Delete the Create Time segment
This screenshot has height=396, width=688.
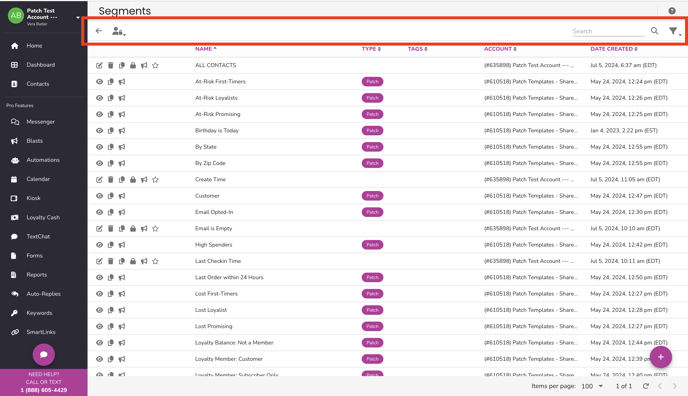click(x=111, y=179)
